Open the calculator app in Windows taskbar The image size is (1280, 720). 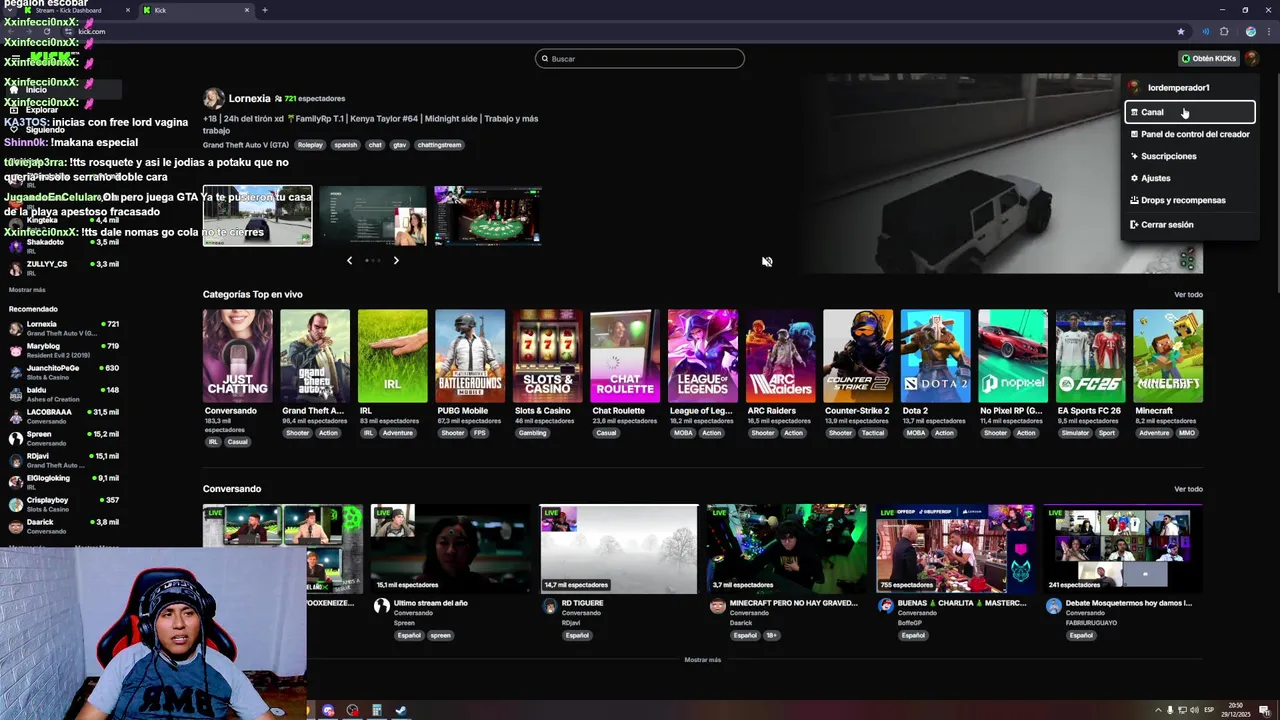pyautogui.click(x=377, y=711)
